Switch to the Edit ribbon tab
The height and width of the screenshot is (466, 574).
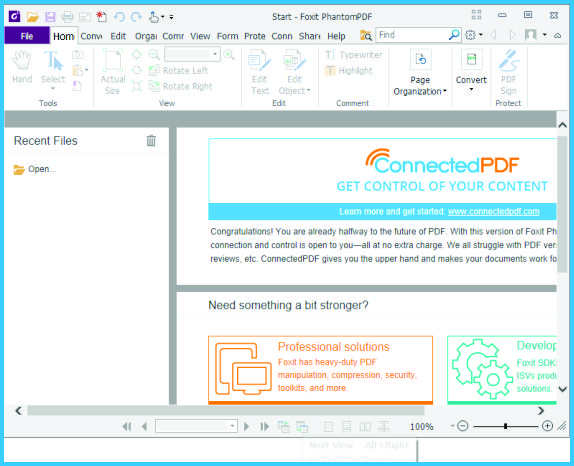[x=118, y=36]
